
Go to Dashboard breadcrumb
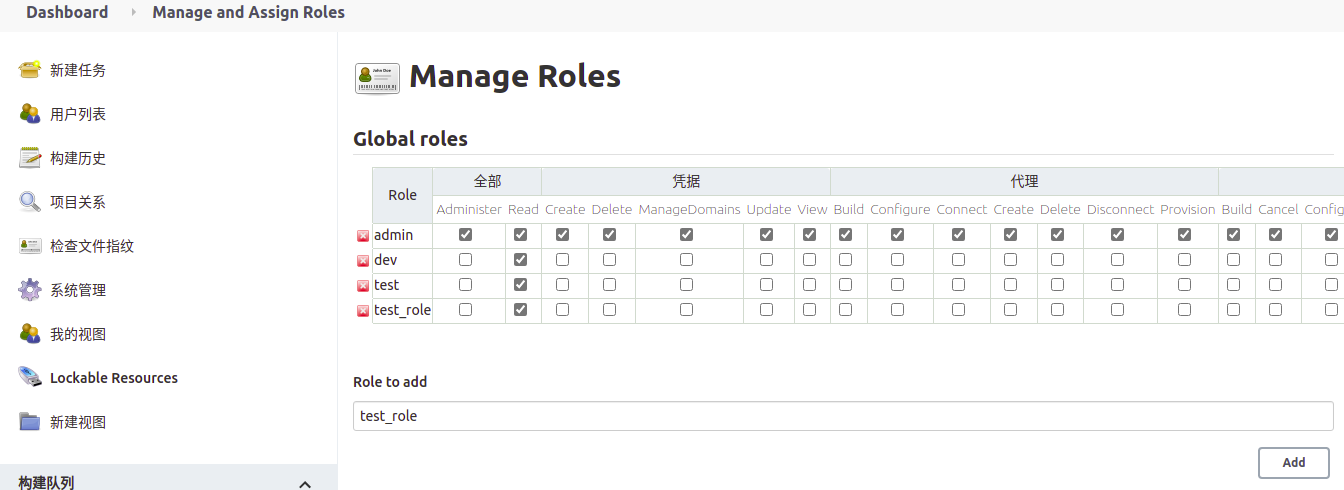coord(67,13)
